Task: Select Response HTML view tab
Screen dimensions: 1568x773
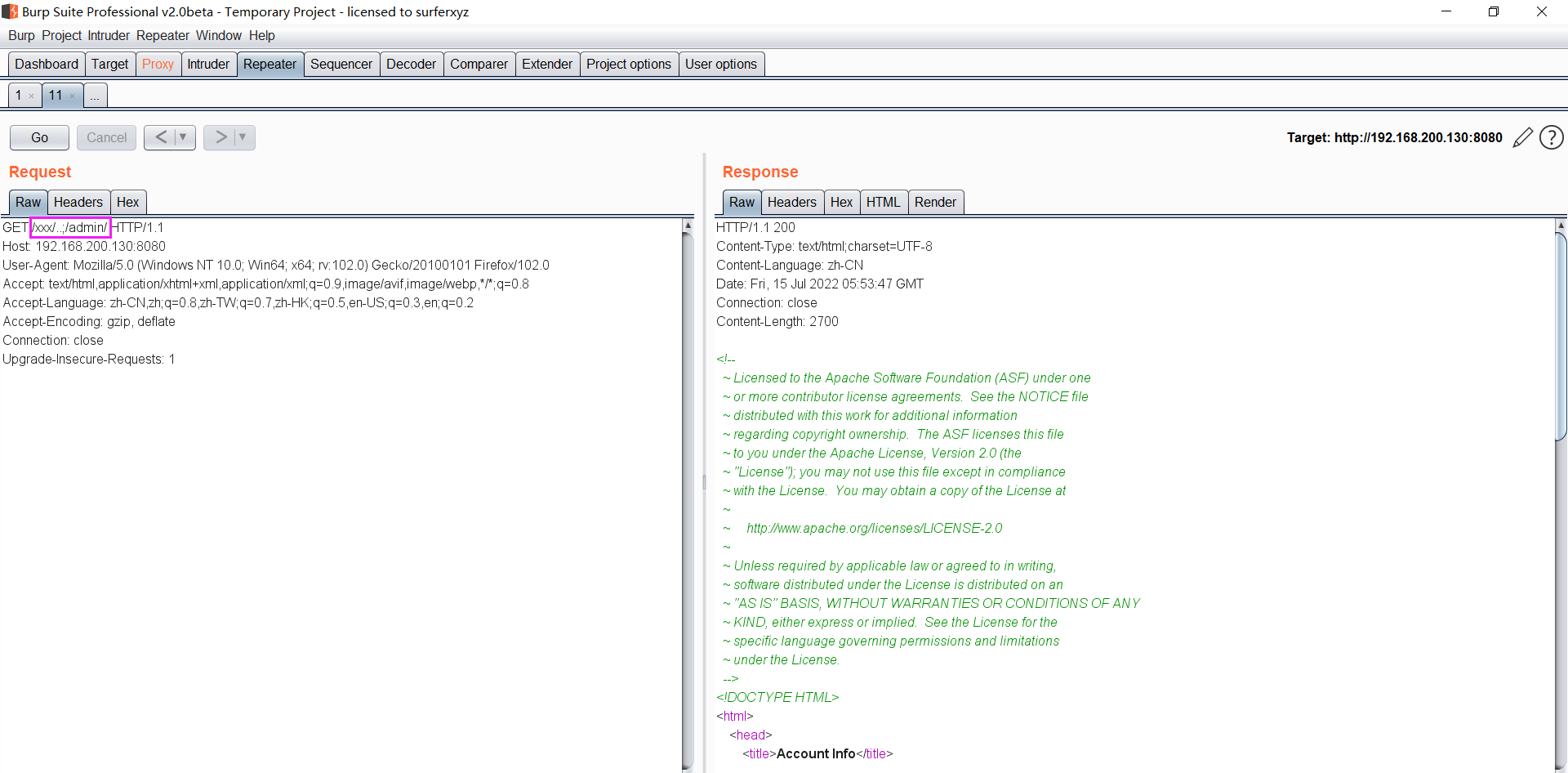Action: (x=883, y=202)
